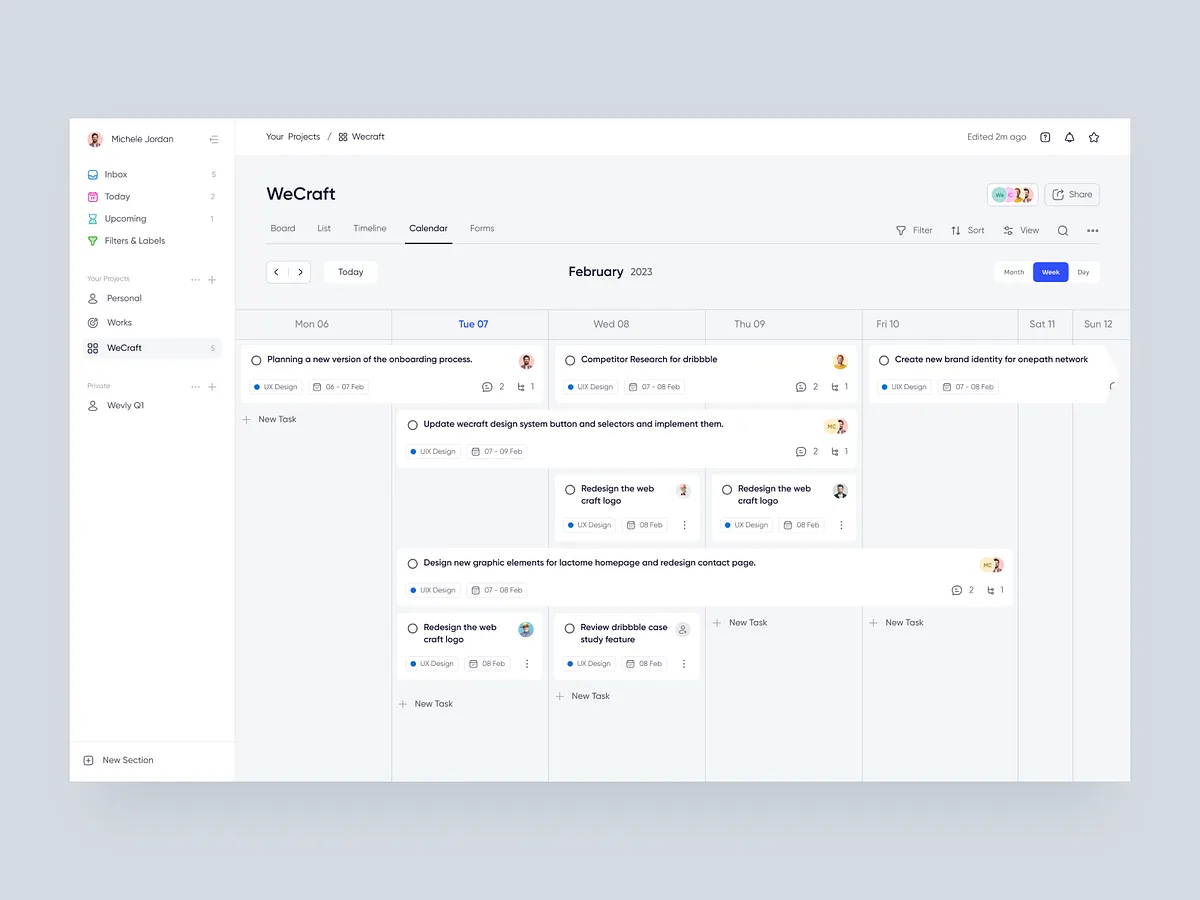
Task: Select the Today view icon
Action: point(92,196)
